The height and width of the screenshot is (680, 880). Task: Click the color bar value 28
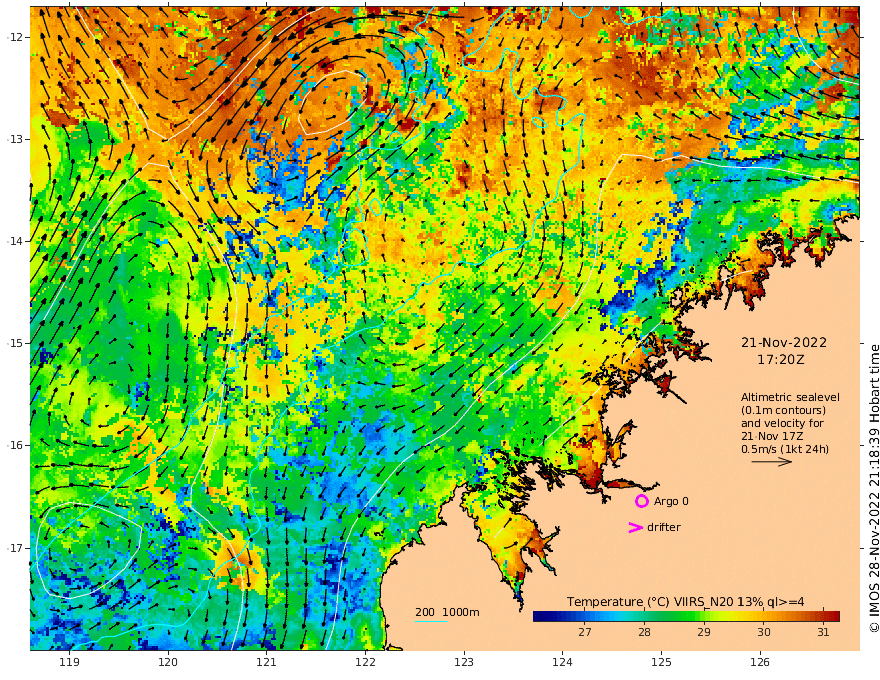(644, 632)
